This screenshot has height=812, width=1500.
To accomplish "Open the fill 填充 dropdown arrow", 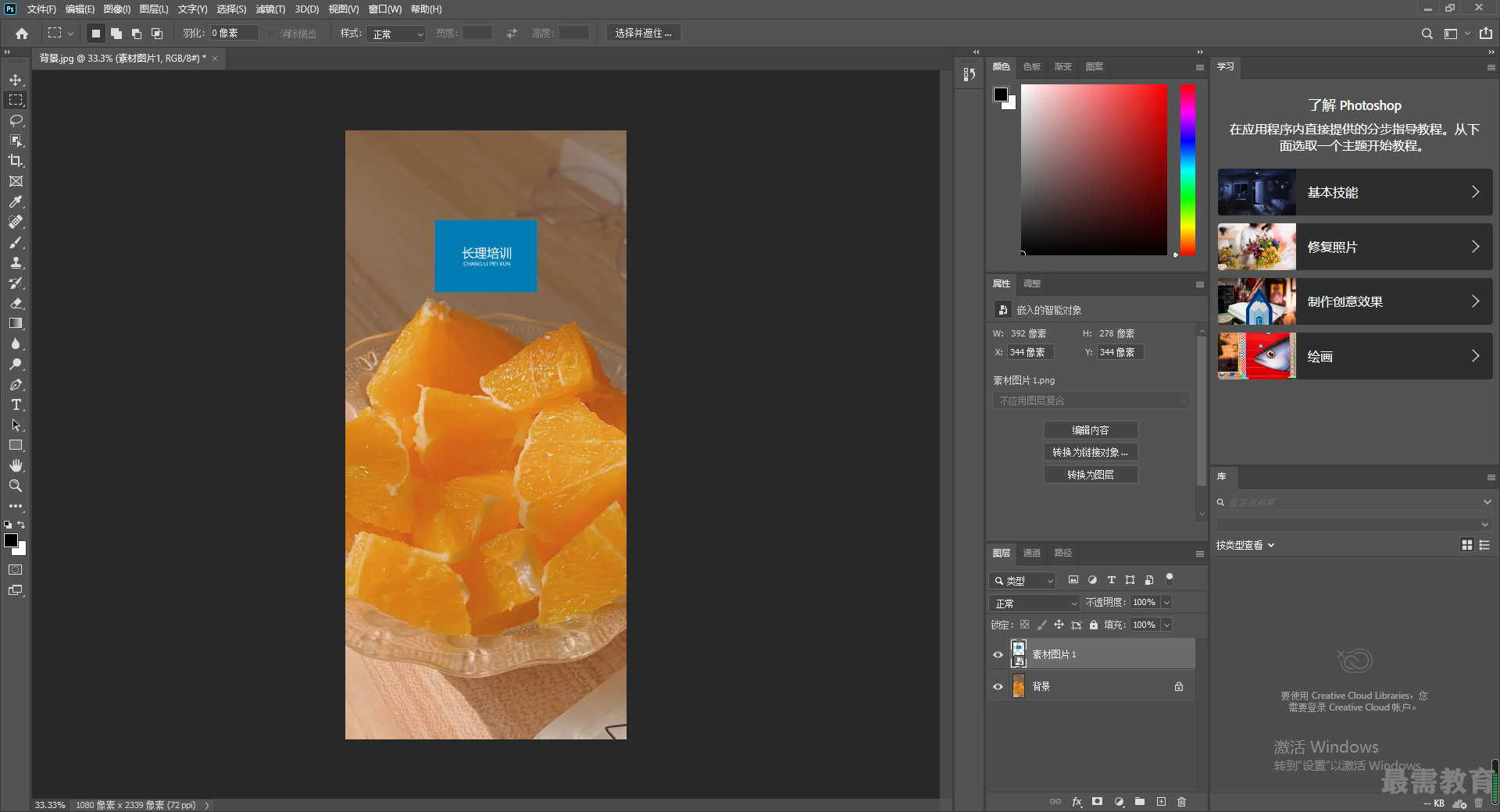I will (x=1166, y=625).
